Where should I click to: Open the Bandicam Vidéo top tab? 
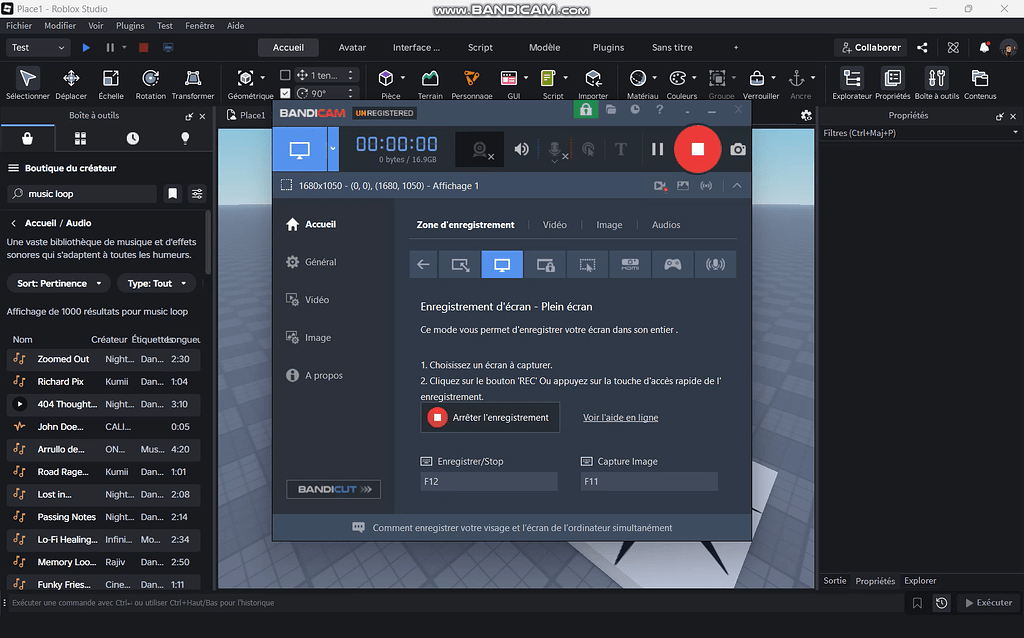pos(554,225)
